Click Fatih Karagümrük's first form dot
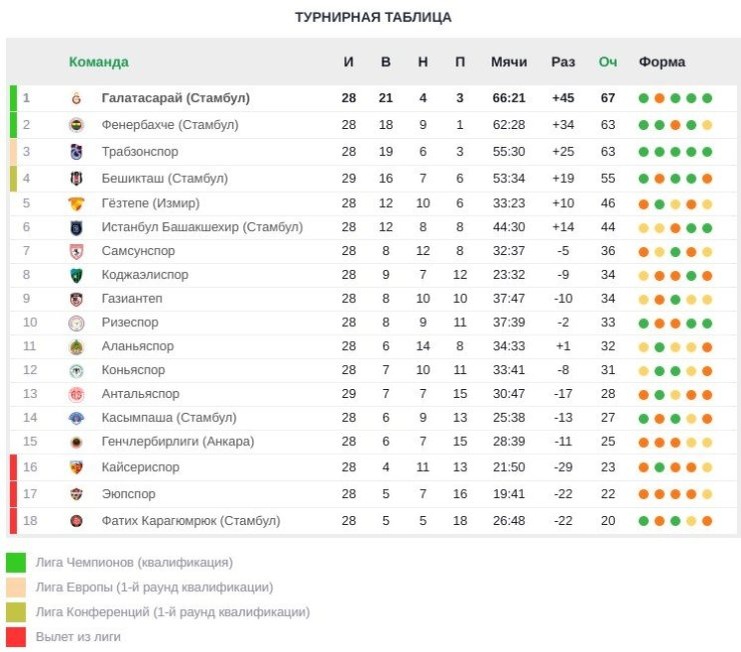The height and width of the screenshot is (652, 741). (x=643, y=521)
